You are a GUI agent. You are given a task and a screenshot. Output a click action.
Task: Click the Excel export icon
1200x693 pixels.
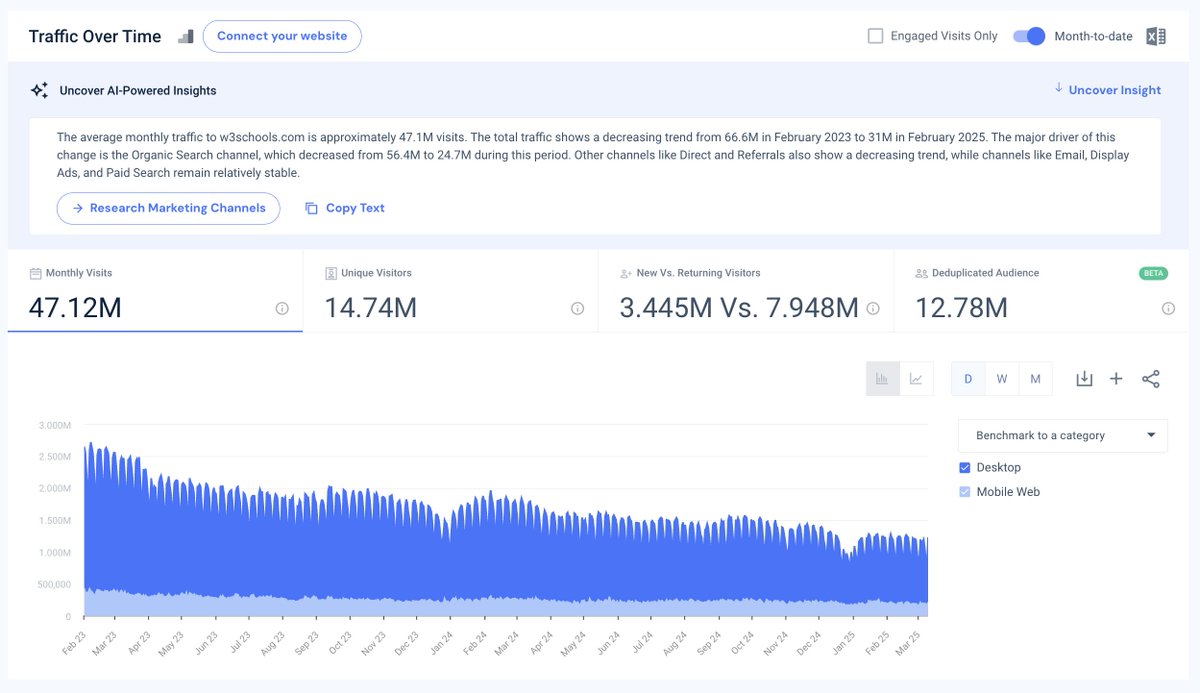click(1156, 36)
